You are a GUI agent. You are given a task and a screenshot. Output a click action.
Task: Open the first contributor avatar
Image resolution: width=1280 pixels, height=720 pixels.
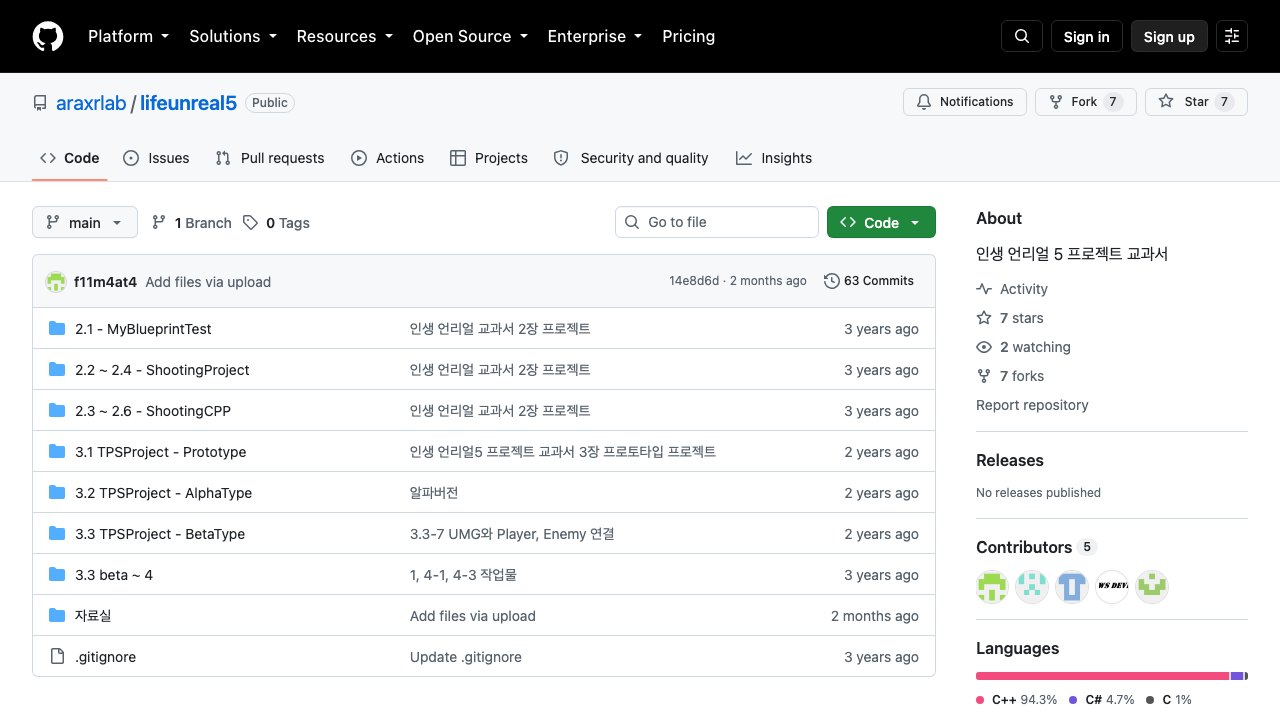[x=992, y=587]
